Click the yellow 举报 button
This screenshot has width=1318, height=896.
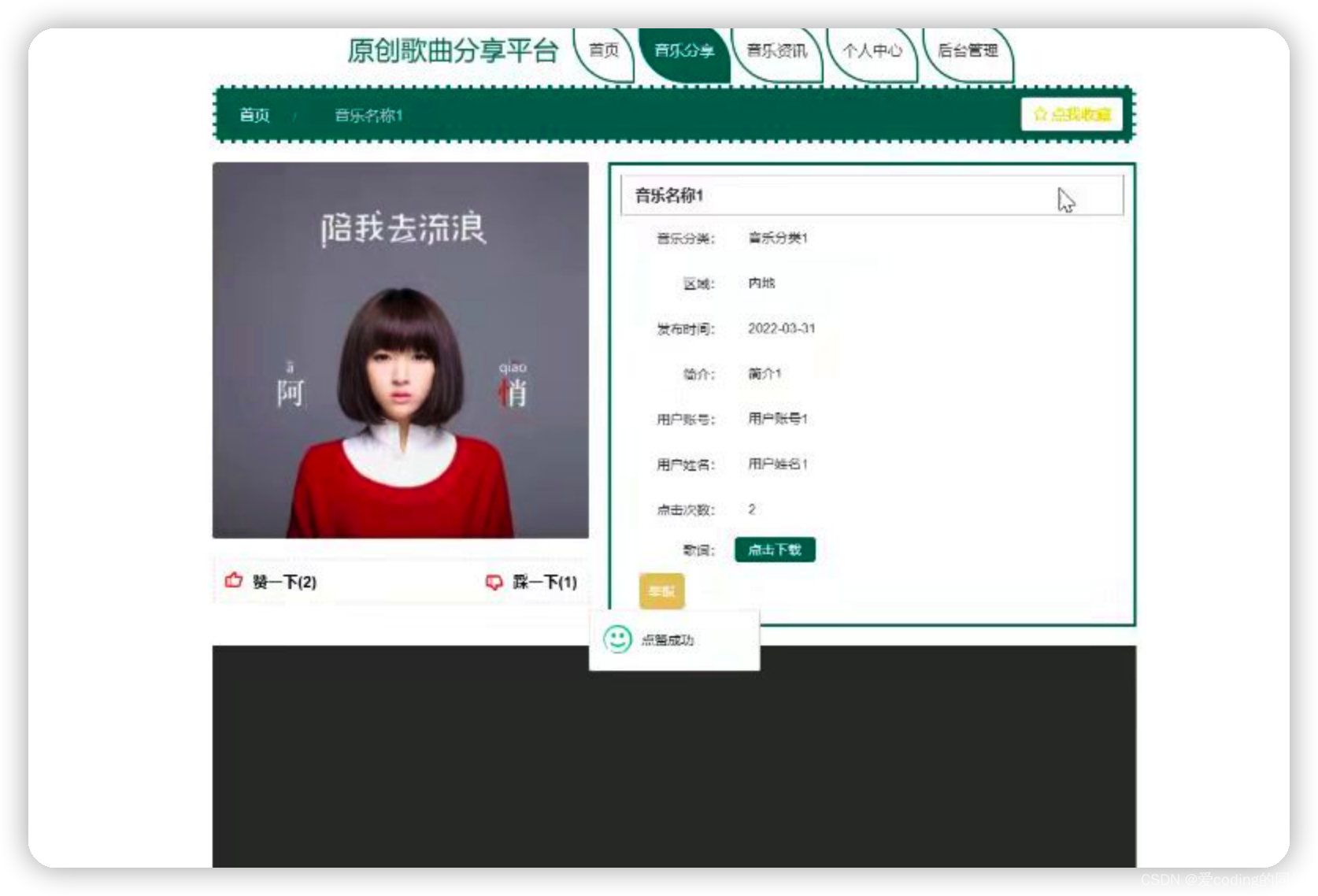tap(661, 591)
